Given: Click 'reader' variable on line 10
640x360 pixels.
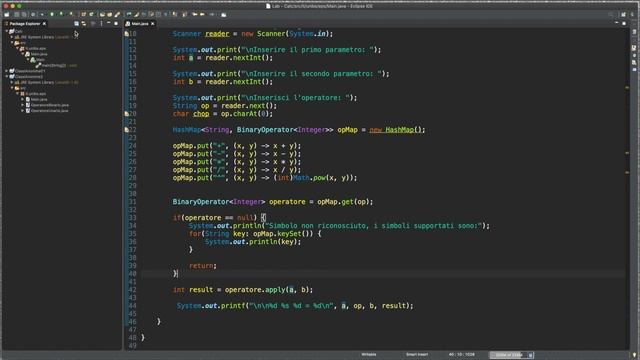Looking at the screenshot, I should point(217,34).
